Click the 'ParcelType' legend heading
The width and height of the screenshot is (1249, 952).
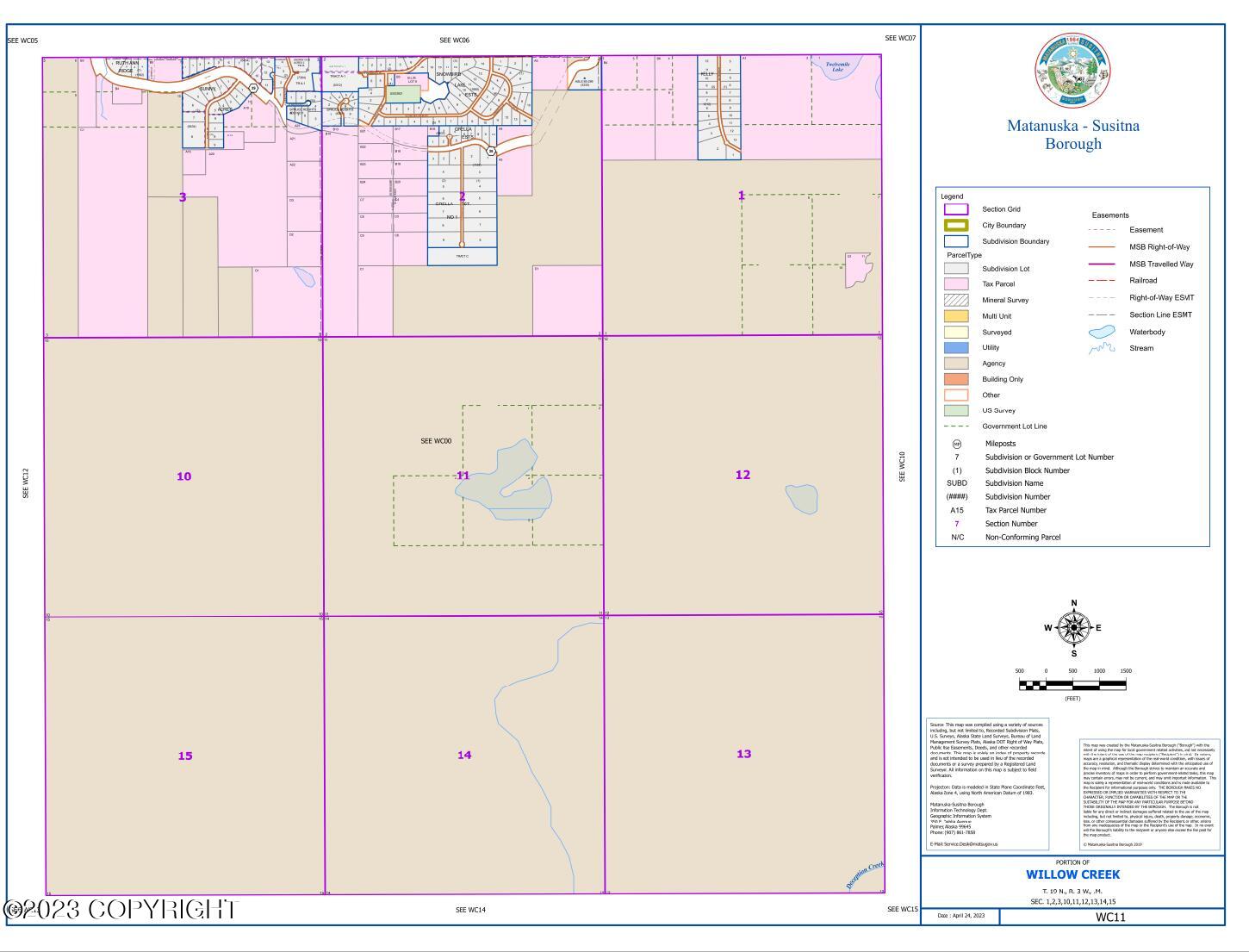pyautogui.click(x=964, y=255)
